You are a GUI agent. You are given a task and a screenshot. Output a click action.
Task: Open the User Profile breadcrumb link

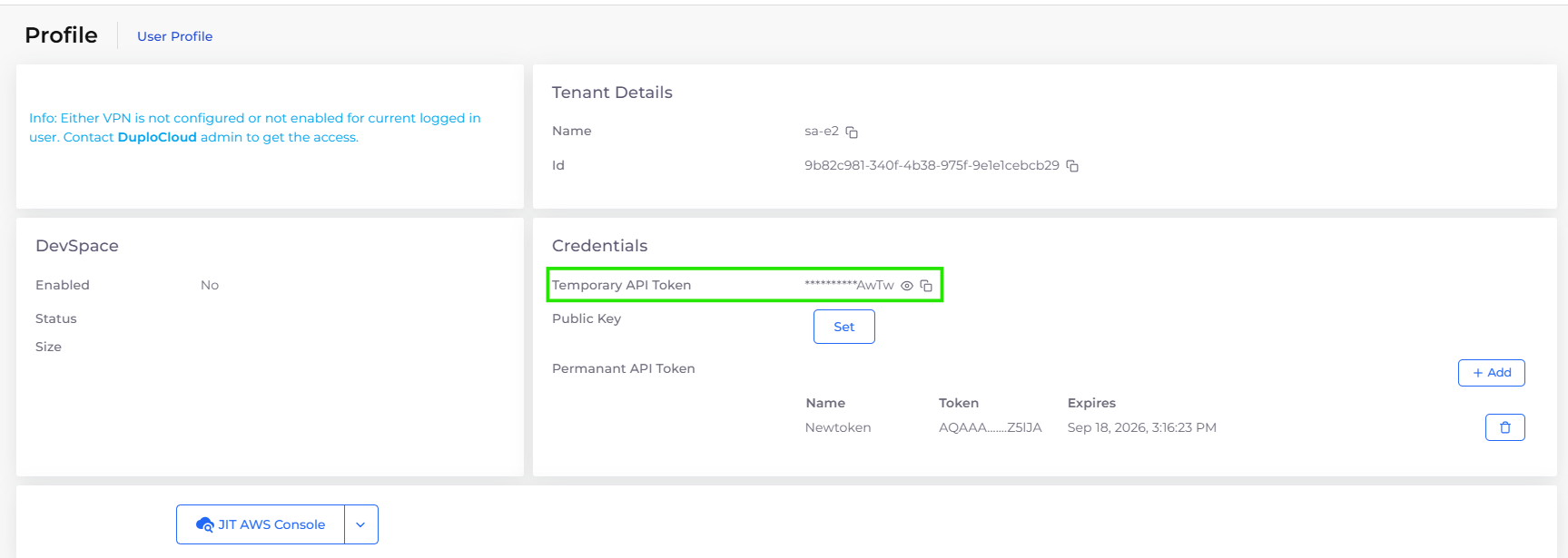(x=174, y=36)
